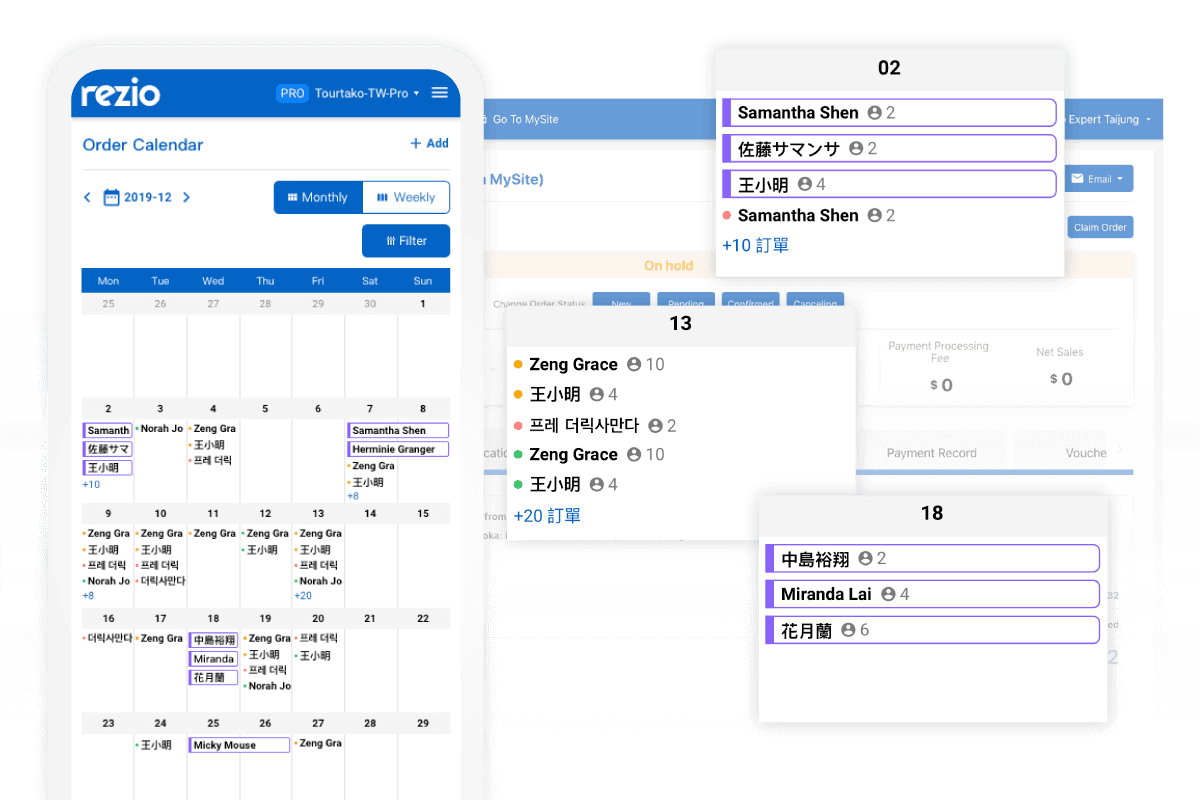Go to previous month arrow
The width and height of the screenshot is (1200, 800).
87,198
